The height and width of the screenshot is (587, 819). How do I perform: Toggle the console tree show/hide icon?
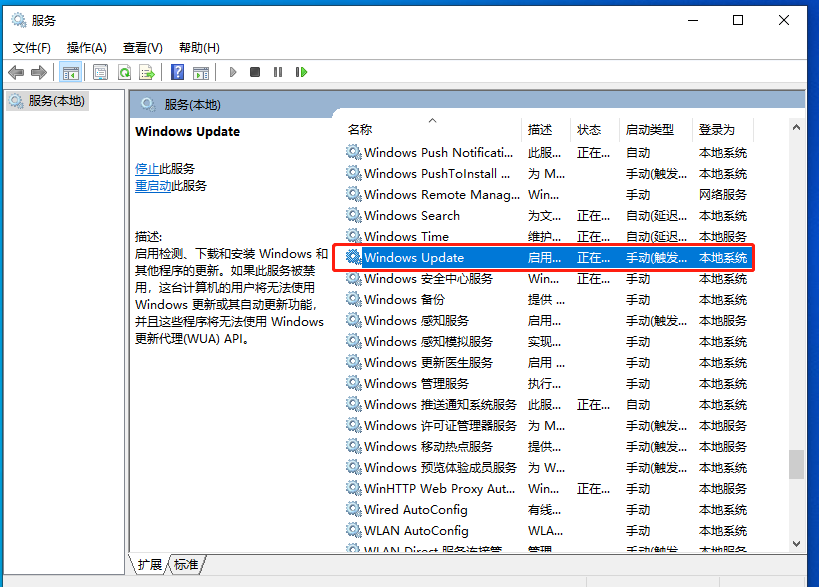click(70, 71)
